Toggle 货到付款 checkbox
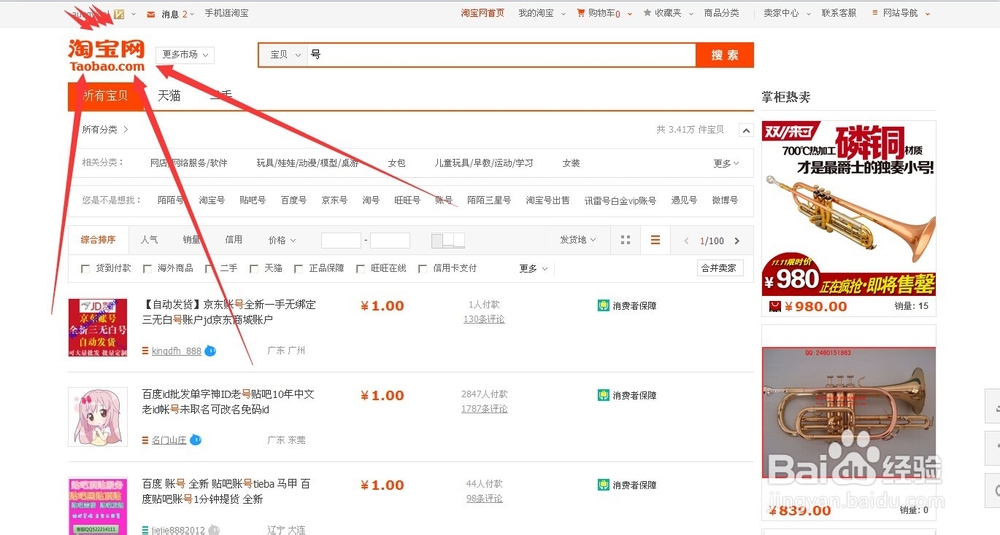The width and height of the screenshot is (1000, 535). click(85, 268)
